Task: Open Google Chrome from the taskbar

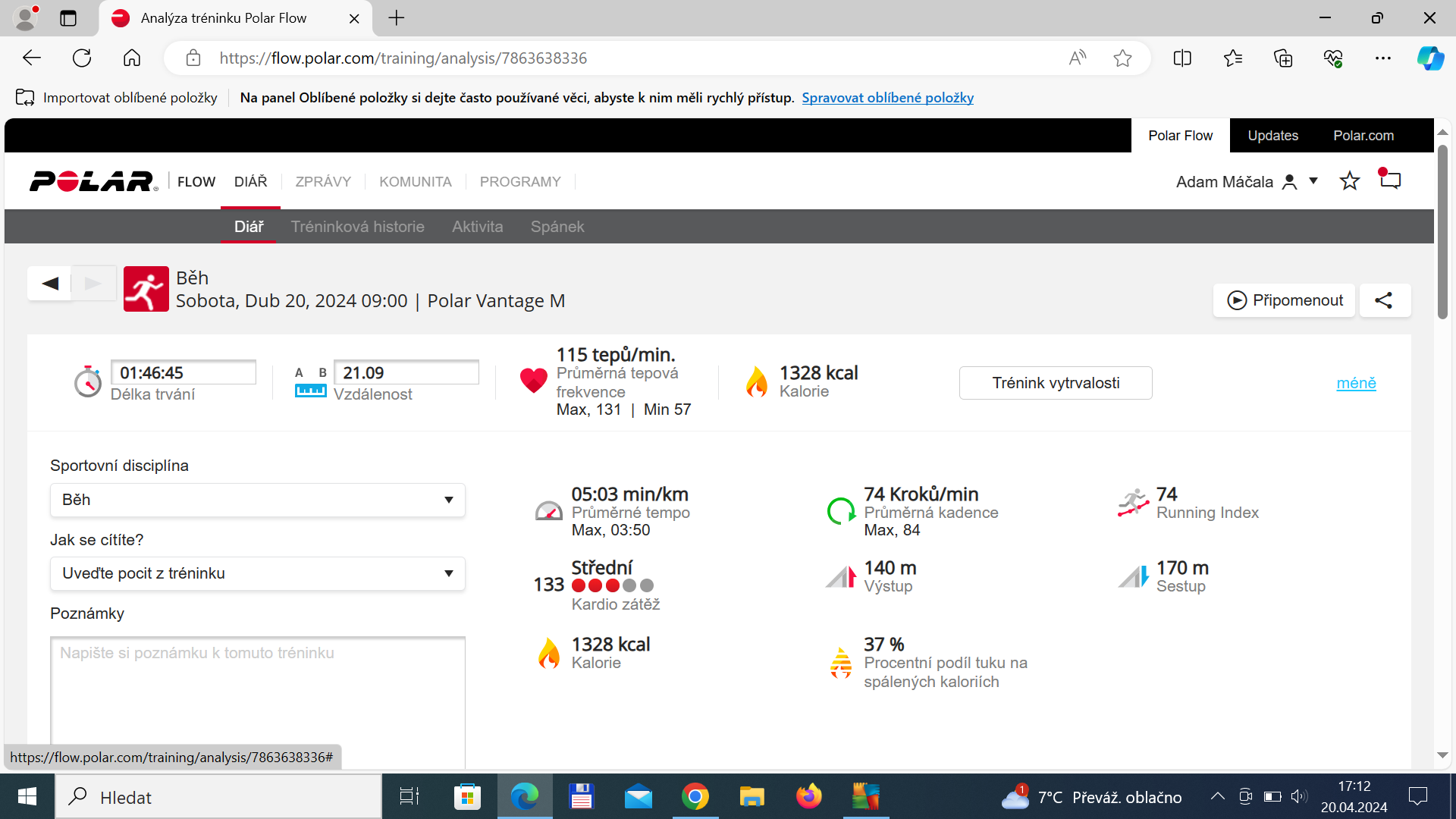Action: coord(695,797)
